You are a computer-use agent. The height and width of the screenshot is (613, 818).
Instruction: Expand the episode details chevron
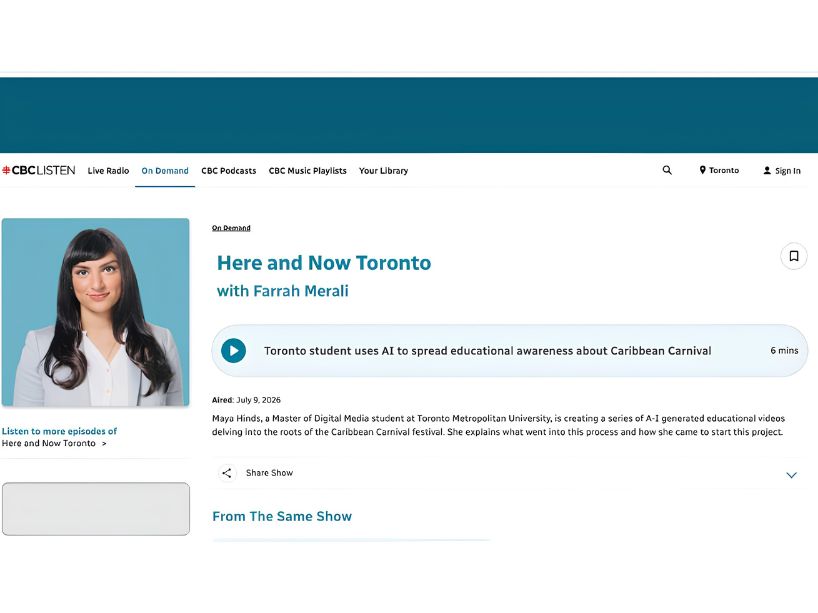tap(791, 475)
